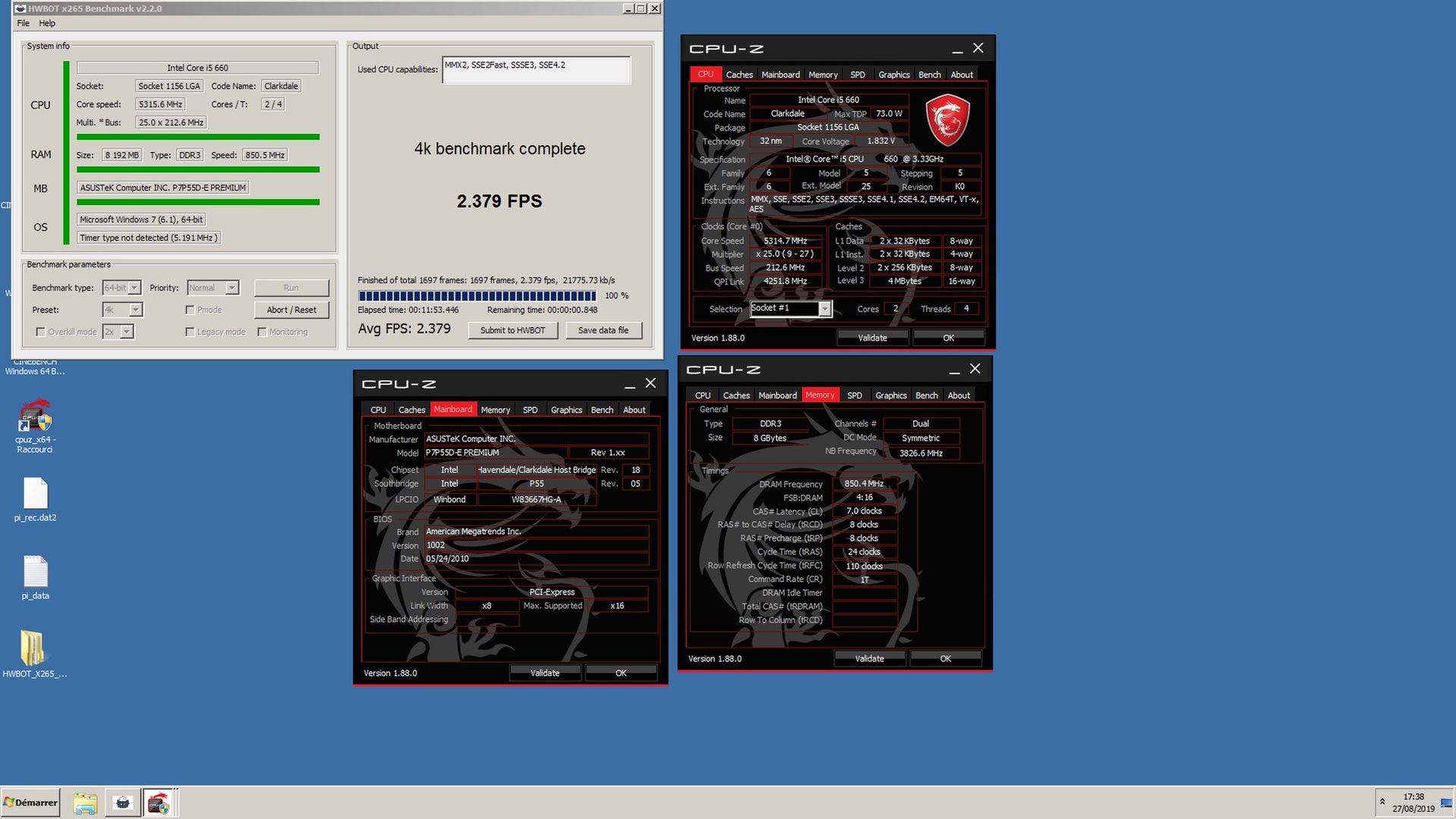
Task: Open the HWBOT_X265 zip folder icon
Action: pyautogui.click(x=35, y=654)
